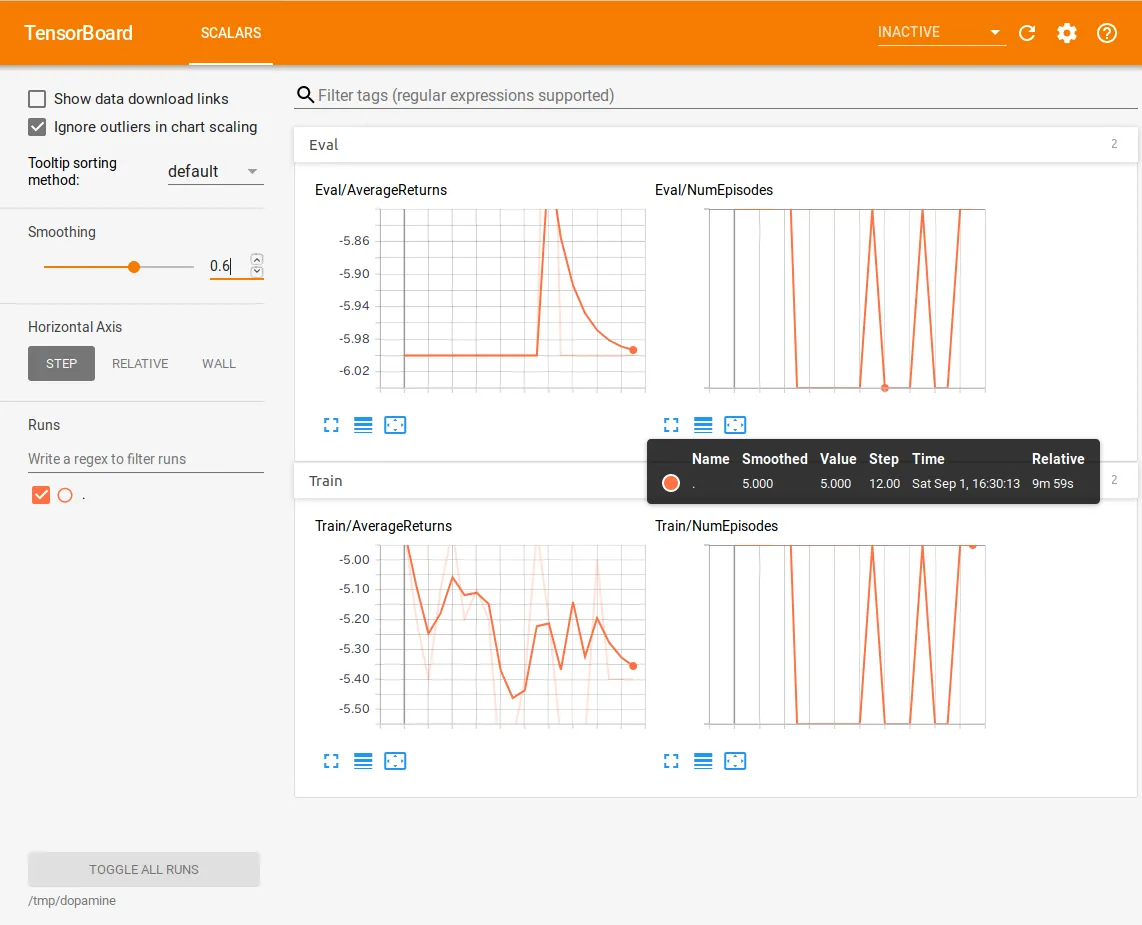Toggle y-axis log scale for Train/NumEpisodes
Screen dimensions: 1142x925
[703, 761]
